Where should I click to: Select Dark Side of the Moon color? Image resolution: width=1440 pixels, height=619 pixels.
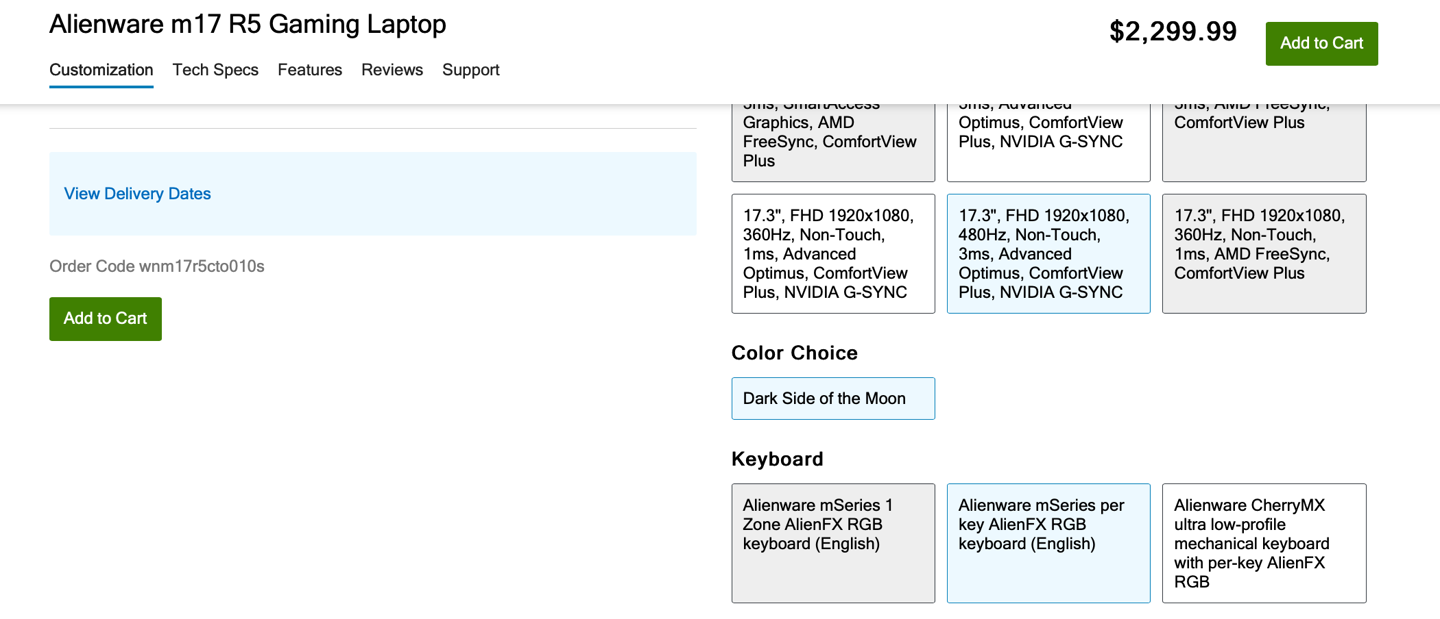click(833, 398)
